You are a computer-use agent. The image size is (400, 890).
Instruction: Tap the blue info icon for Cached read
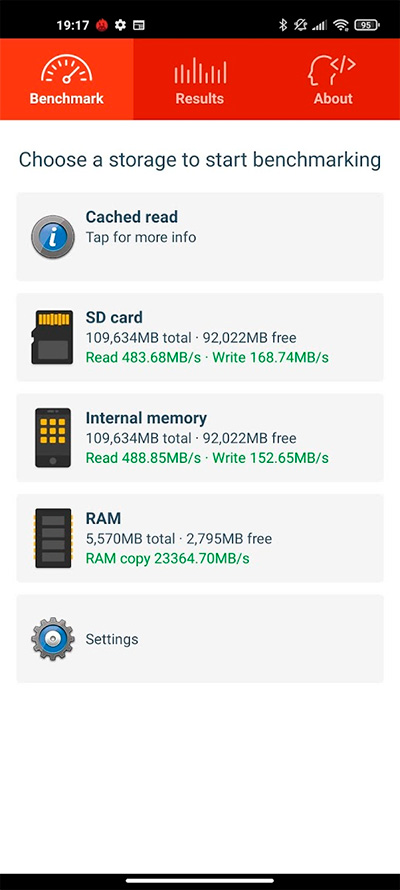click(53, 237)
